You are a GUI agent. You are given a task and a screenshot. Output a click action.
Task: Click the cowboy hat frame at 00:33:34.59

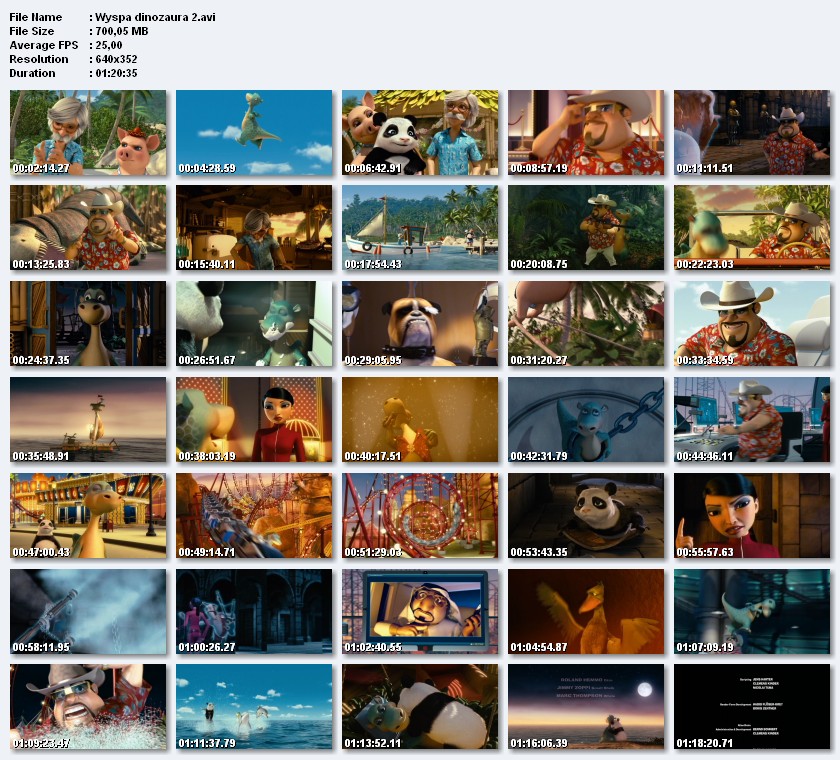pos(752,323)
